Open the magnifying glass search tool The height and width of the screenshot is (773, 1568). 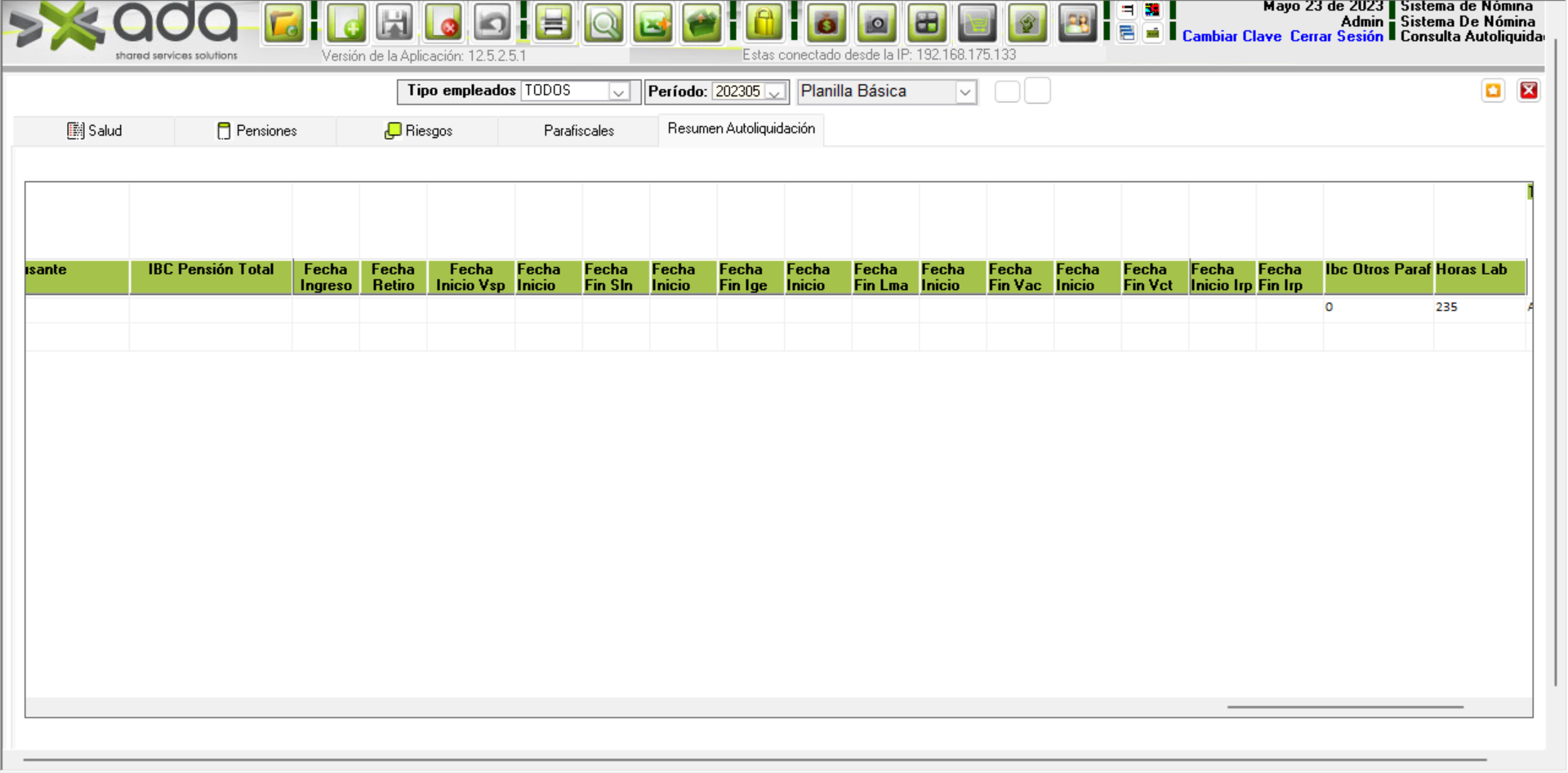[x=604, y=23]
